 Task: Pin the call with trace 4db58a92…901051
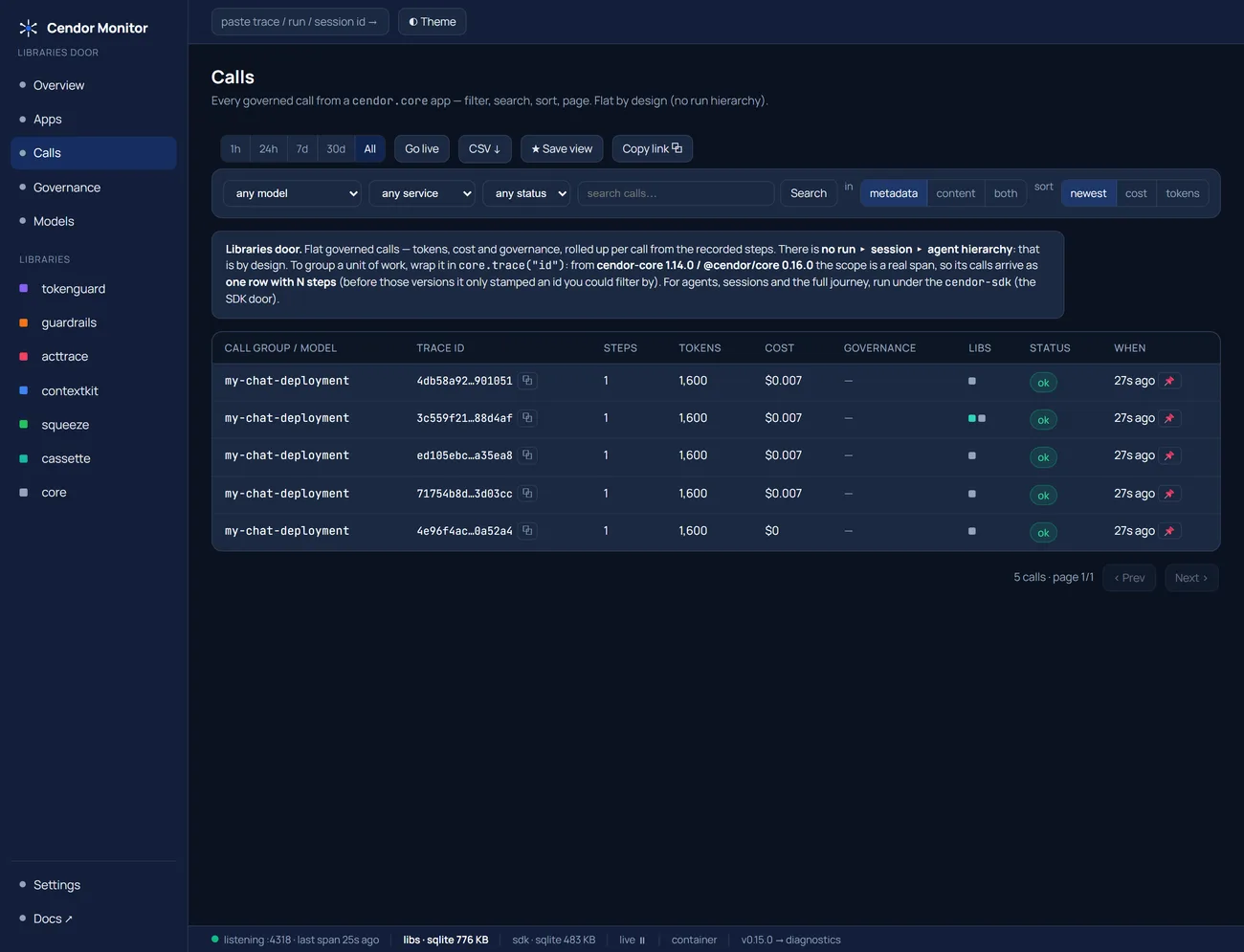(1169, 381)
